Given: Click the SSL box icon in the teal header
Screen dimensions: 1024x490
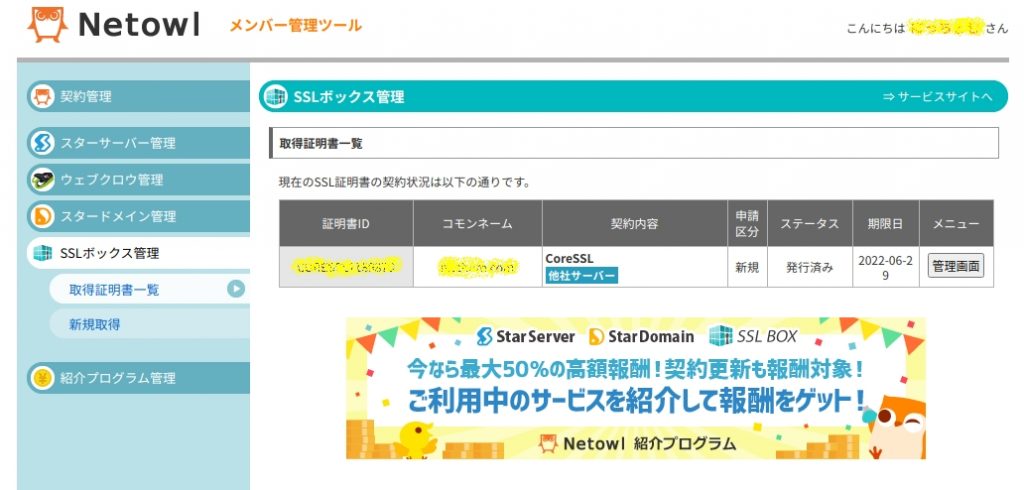Looking at the screenshot, I should point(275,97).
